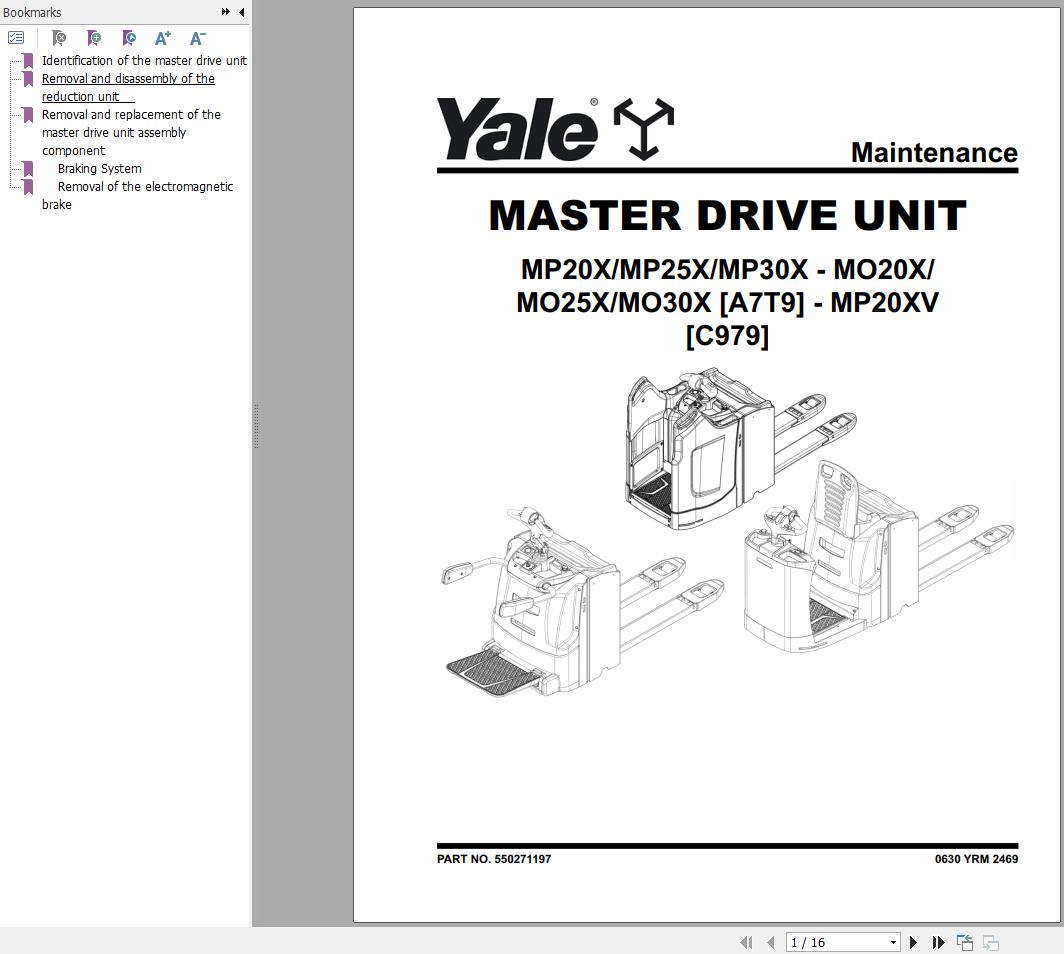1064x954 pixels.
Task: Edit the page number input field
Action: [x=830, y=942]
